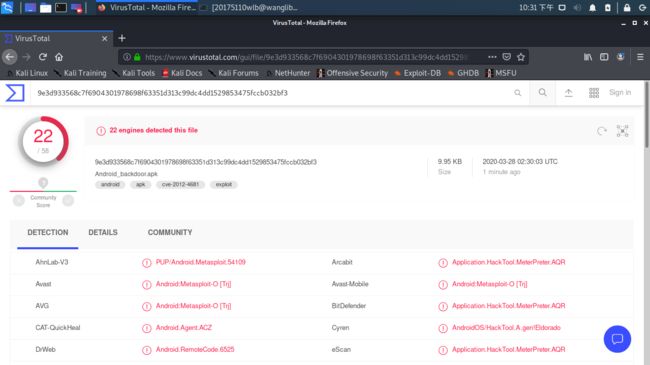Open the MSFU bookmark
650x365 pixels.
(x=501, y=73)
